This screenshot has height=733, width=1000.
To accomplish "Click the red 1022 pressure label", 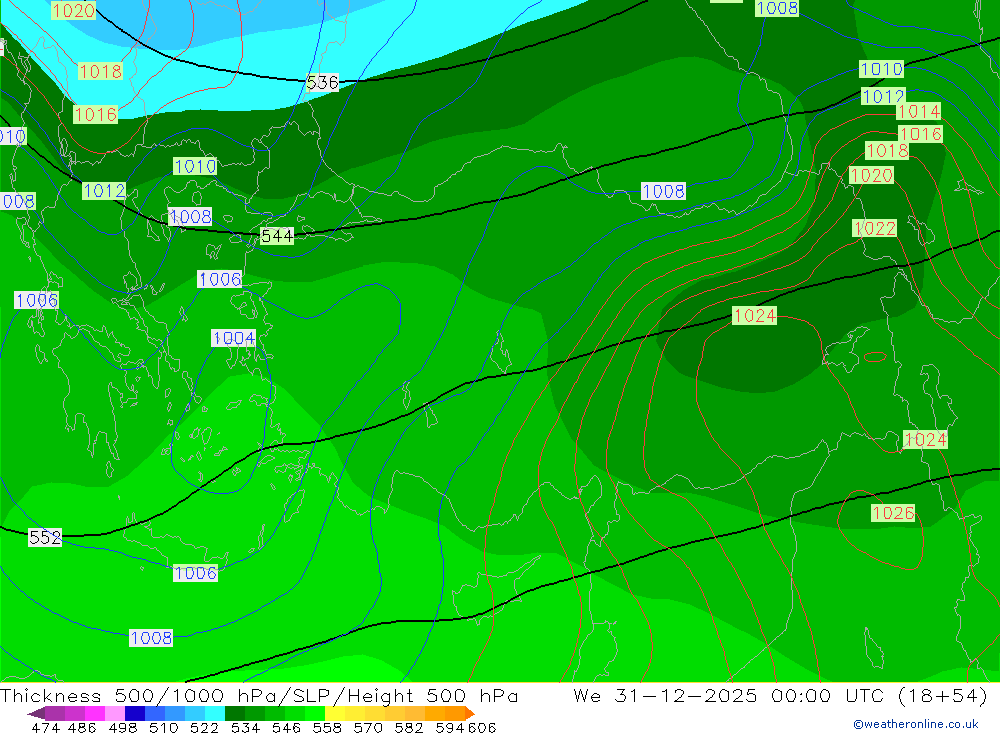I will (x=874, y=228).
